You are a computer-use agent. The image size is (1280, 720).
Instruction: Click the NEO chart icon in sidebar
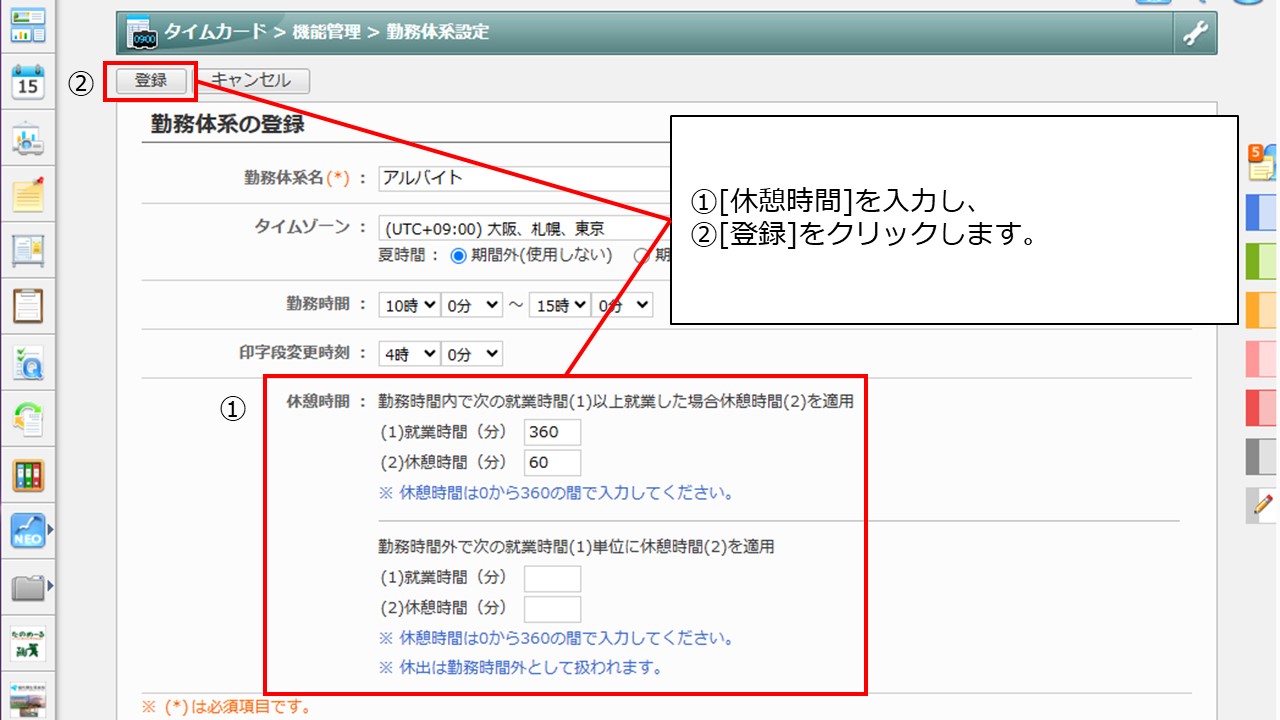(x=29, y=530)
